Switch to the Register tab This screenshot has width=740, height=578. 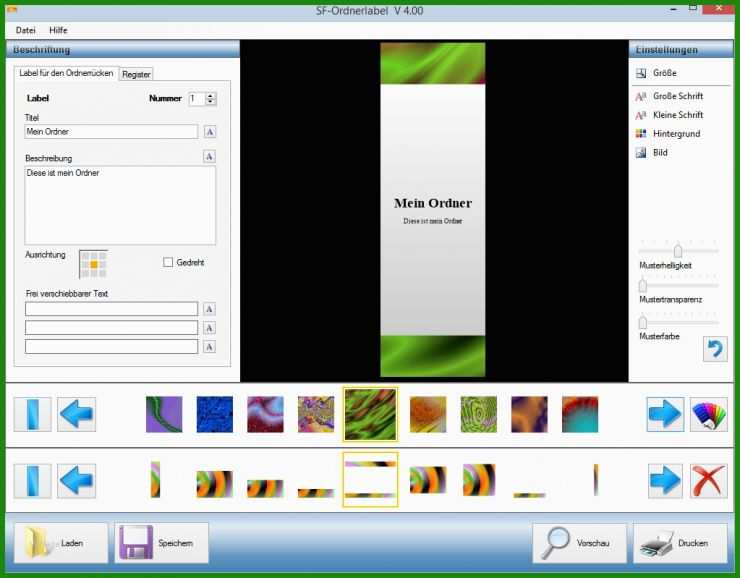pos(136,74)
